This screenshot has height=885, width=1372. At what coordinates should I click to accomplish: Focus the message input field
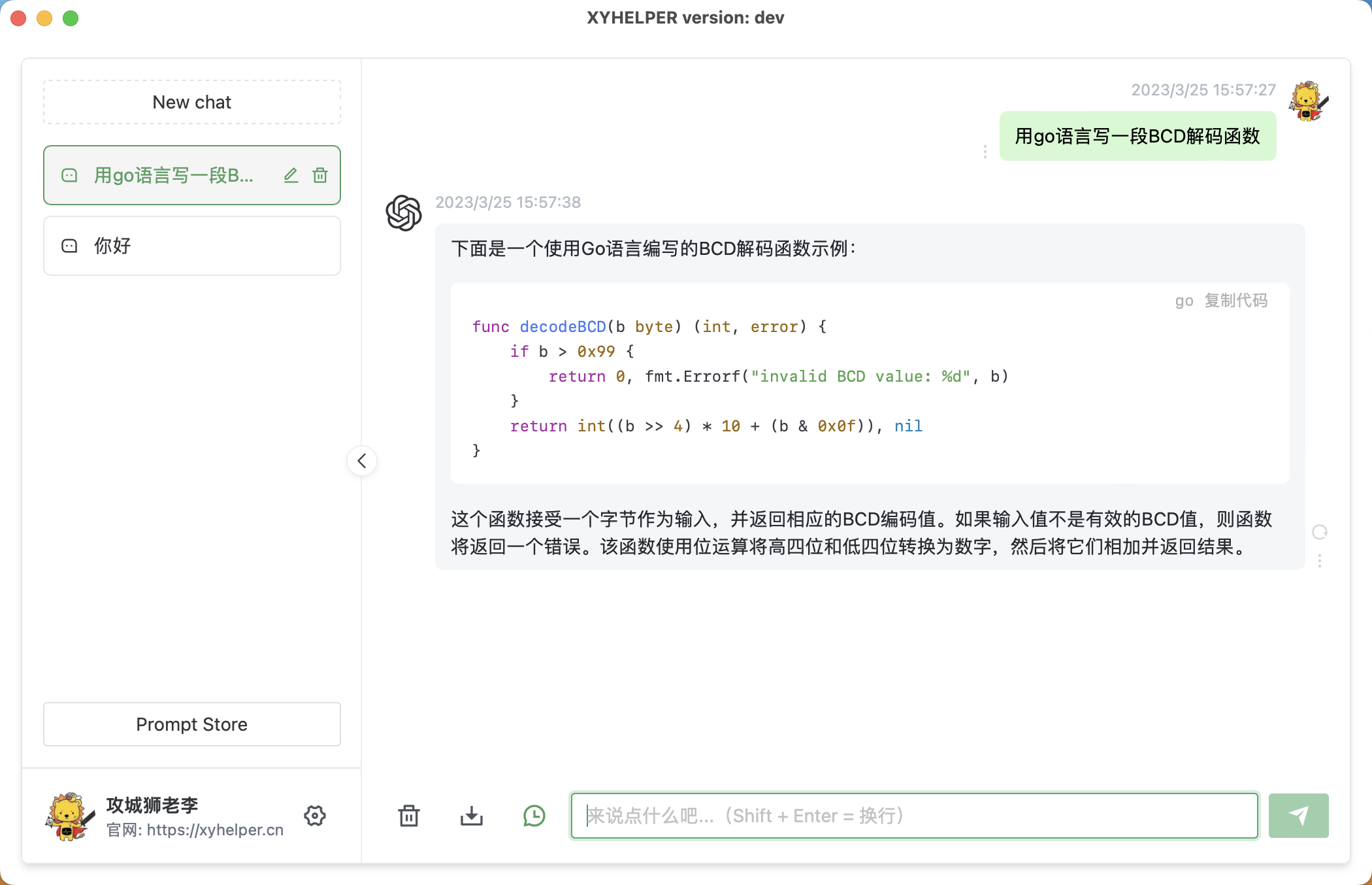[x=915, y=816]
